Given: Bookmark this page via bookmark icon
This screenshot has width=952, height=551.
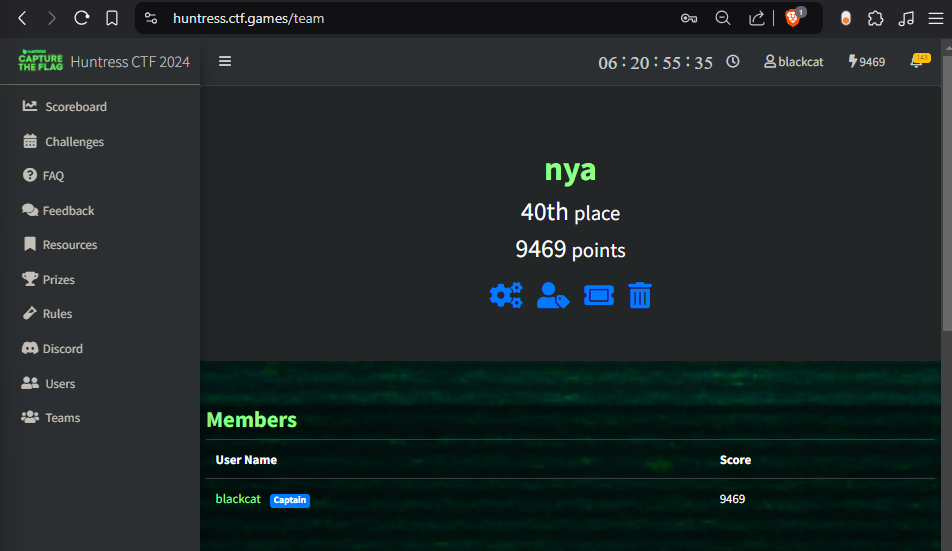Looking at the screenshot, I should click(x=112, y=18).
